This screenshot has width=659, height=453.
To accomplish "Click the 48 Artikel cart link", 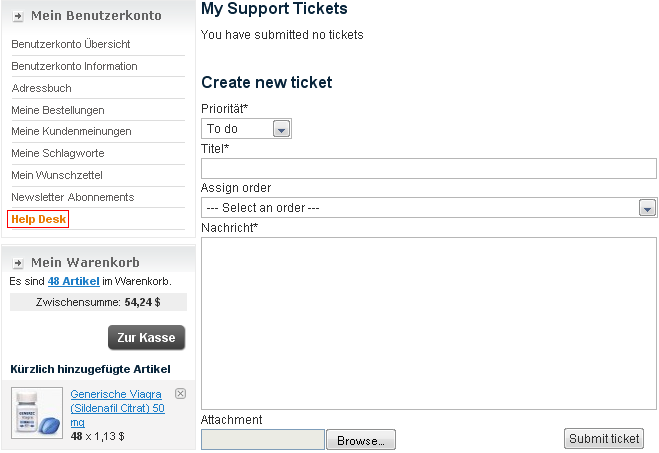I will pyautogui.click(x=74, y=281).
